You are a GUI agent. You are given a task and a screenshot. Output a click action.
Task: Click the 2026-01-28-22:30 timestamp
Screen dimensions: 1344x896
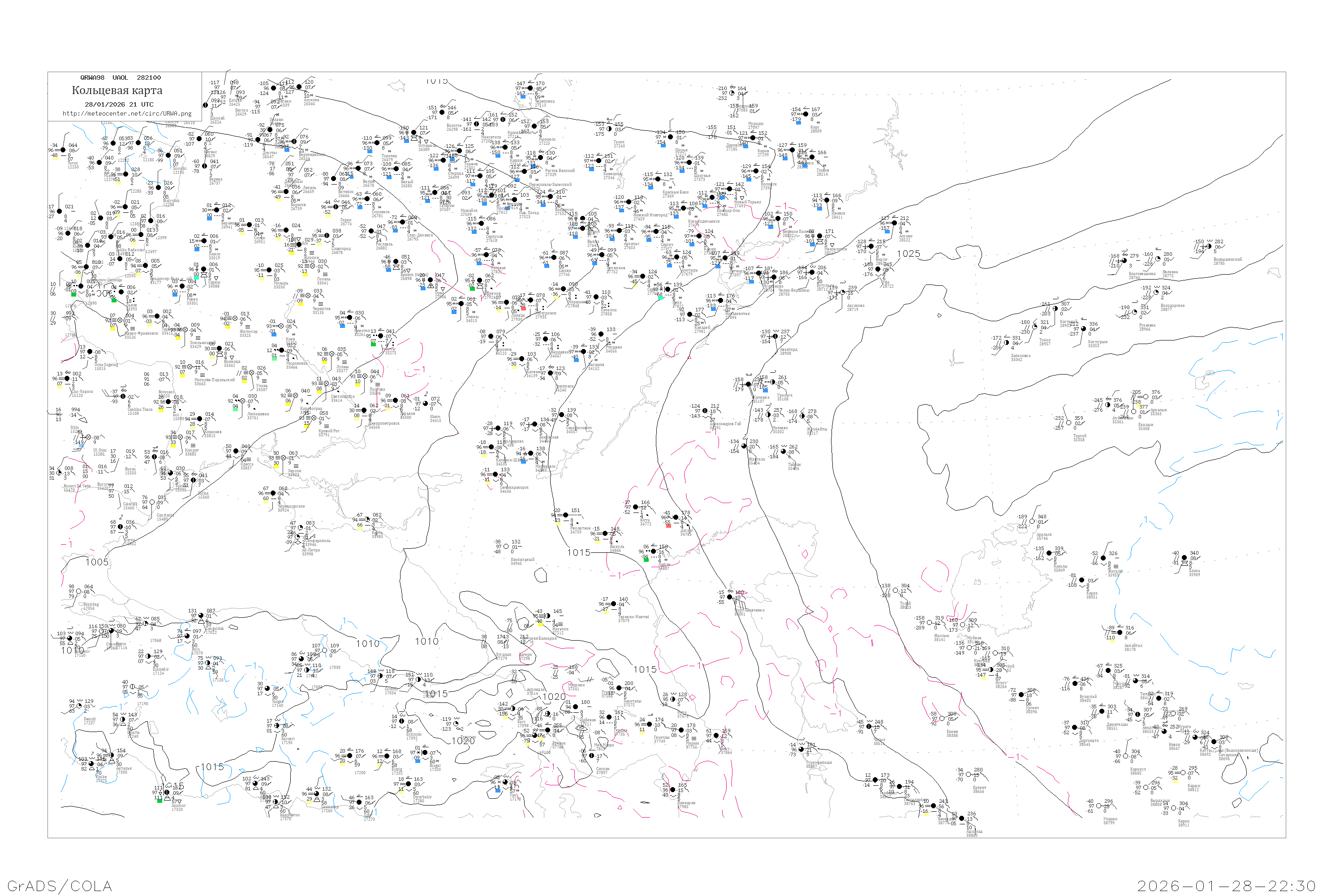click(1226, 886)
